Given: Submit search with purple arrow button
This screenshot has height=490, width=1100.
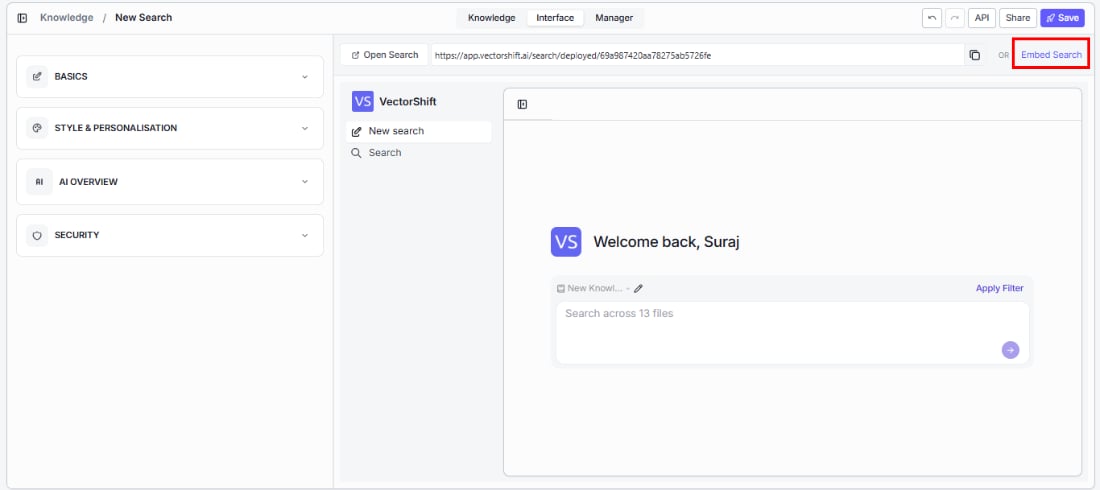Looking at the screenshot, I should tap(1010, 350).
